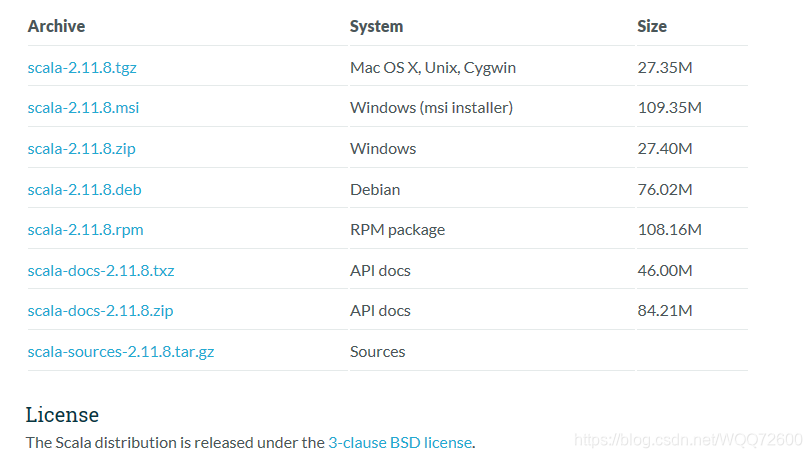Select the 109.35M size value

(x=670, y=108)
